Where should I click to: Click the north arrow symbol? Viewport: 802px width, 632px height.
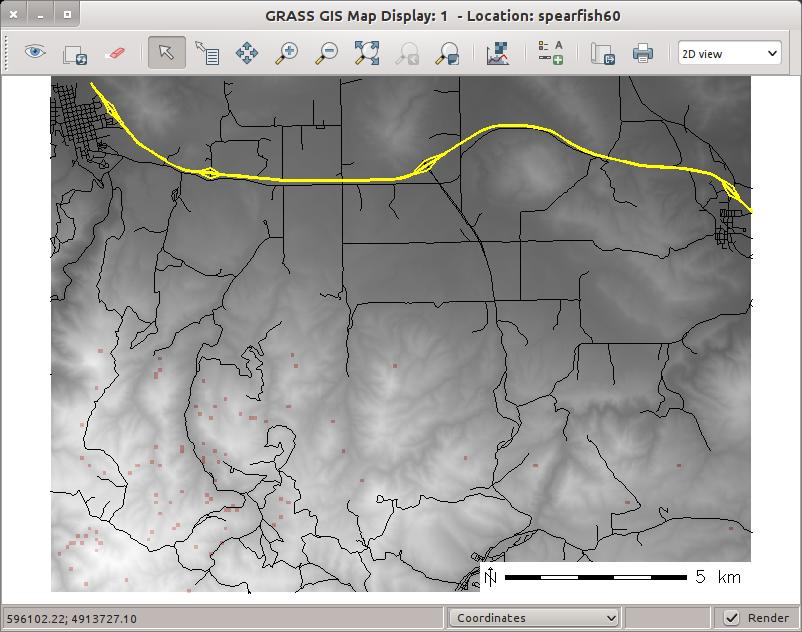tap(491, 576)
